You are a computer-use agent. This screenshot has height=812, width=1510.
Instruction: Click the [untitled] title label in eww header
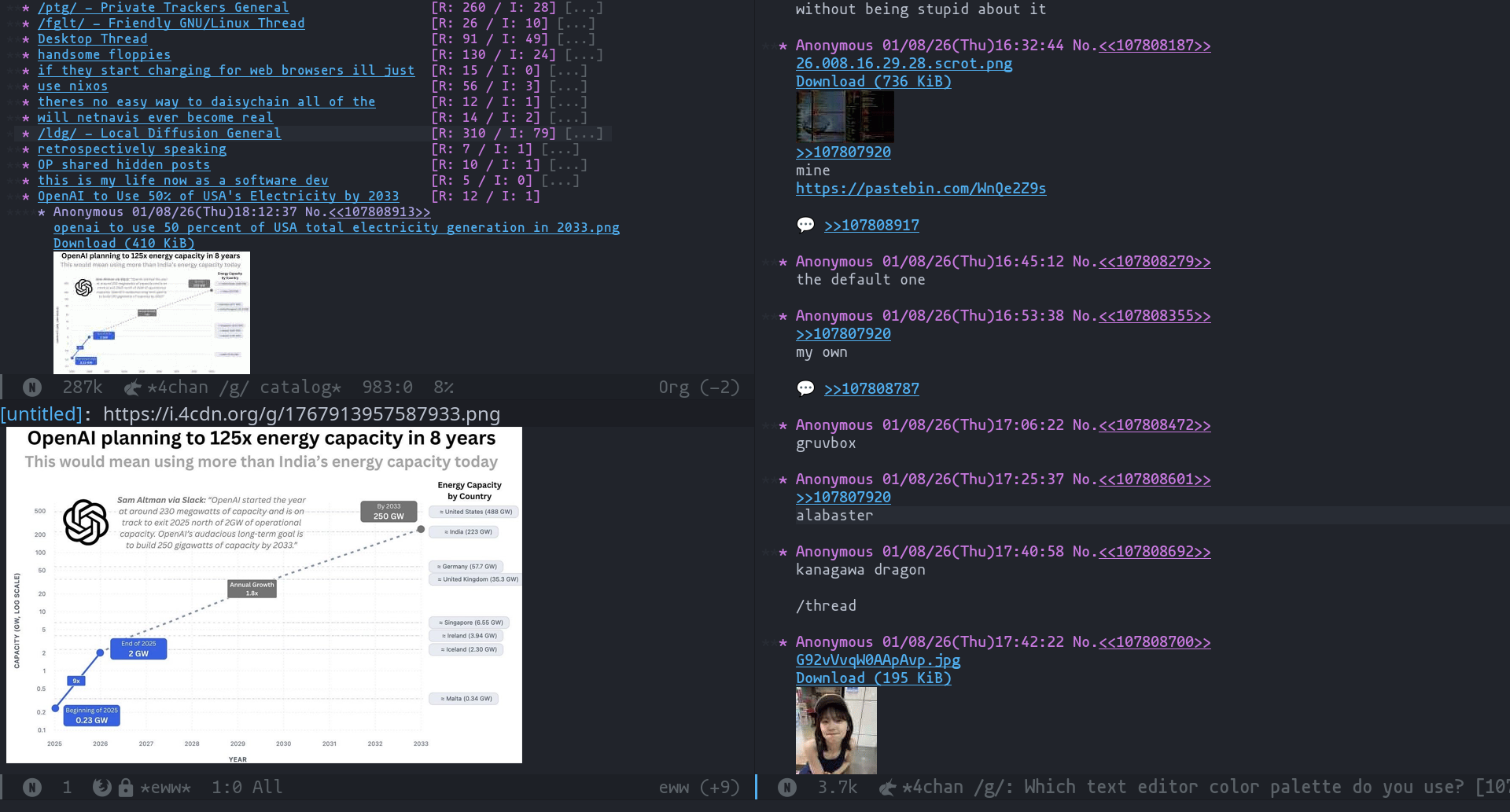(x=41, y=414)
